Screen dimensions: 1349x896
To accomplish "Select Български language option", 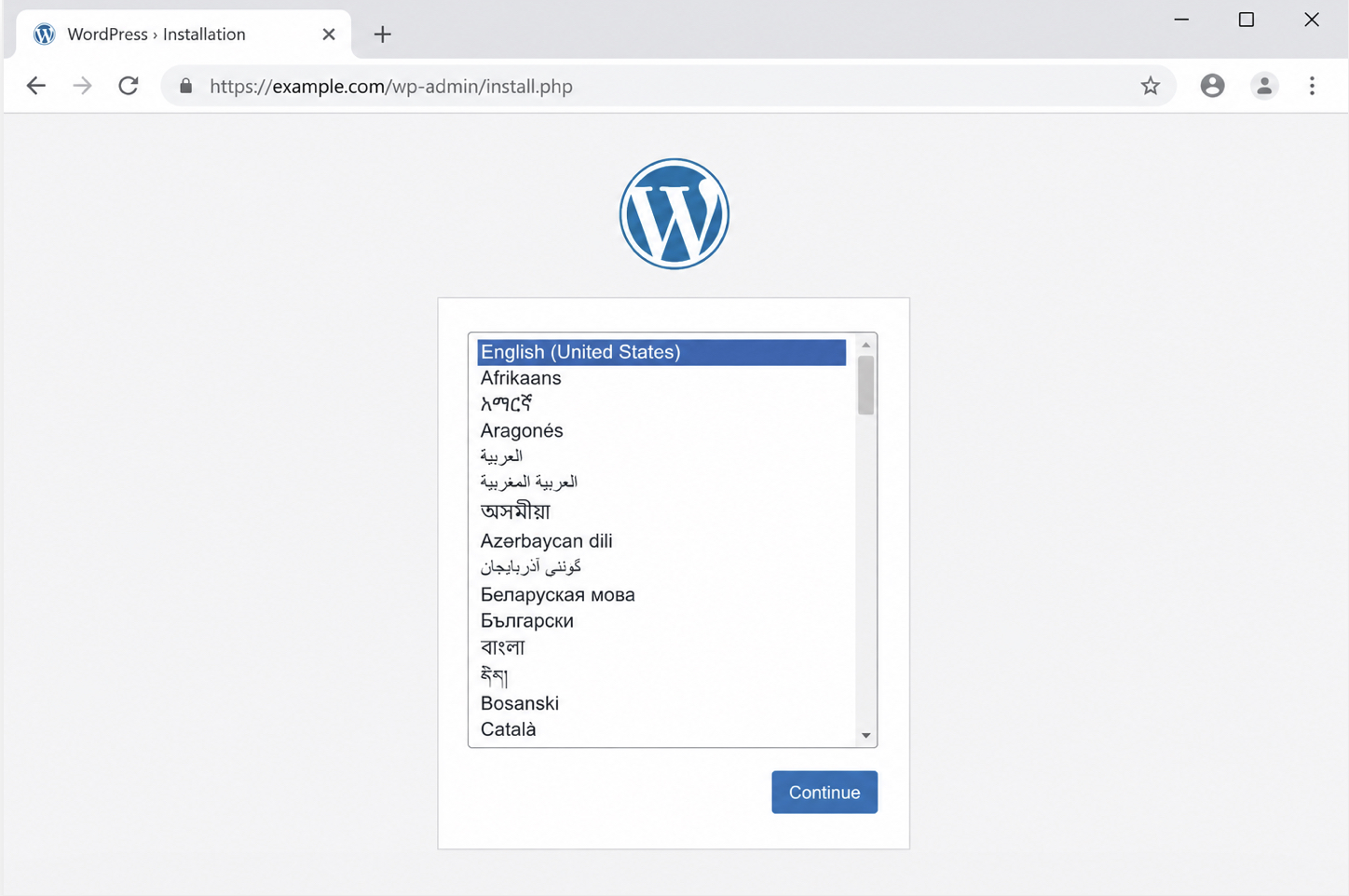I will click(x=661, y=620).
